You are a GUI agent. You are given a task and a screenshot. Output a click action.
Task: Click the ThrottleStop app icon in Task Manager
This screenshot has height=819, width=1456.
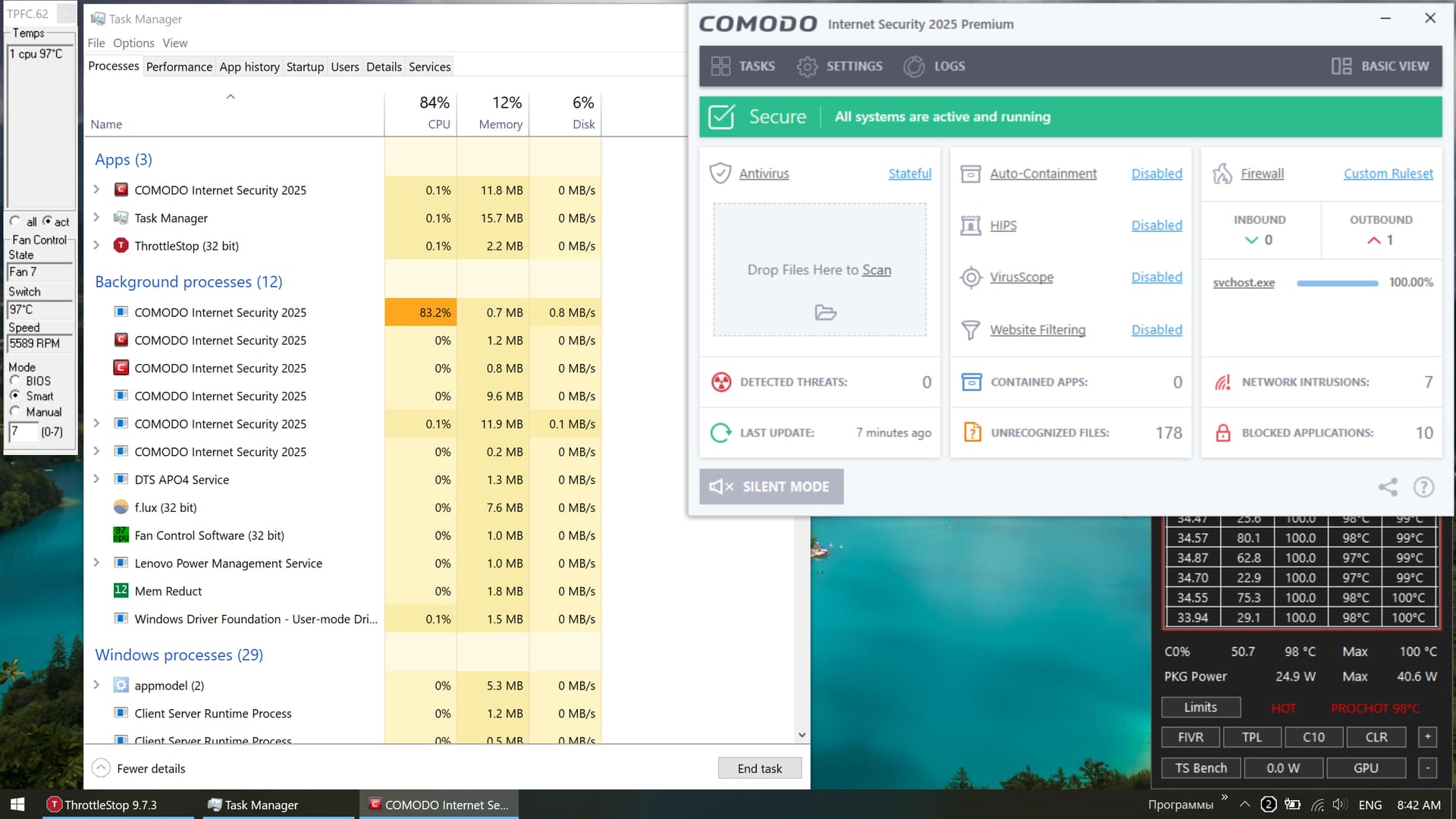pos(121,246)
